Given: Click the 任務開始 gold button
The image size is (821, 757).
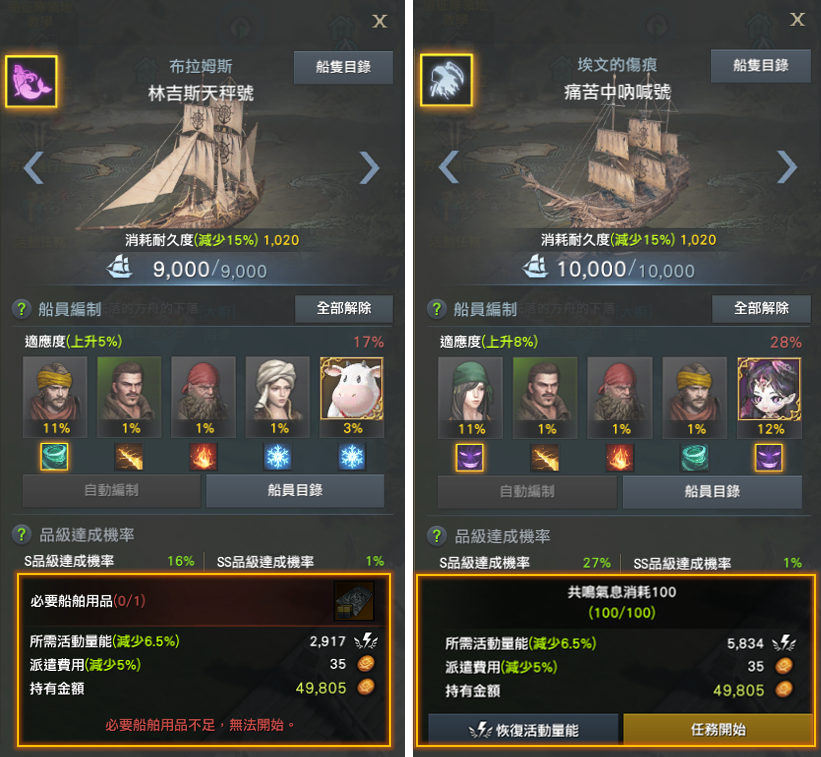Looking at the screenshot, I should [x=717, y=729].
